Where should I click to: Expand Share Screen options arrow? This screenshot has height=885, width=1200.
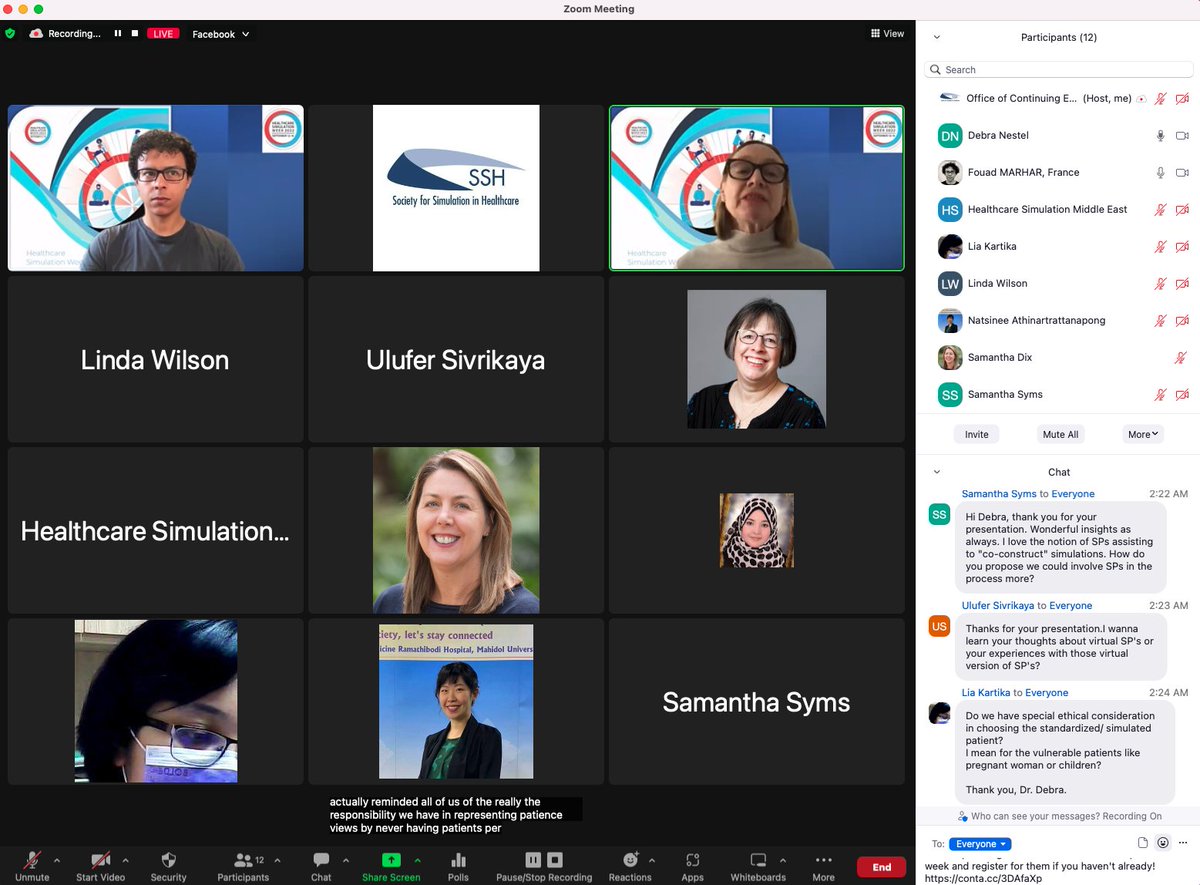[x=417, y=860]
